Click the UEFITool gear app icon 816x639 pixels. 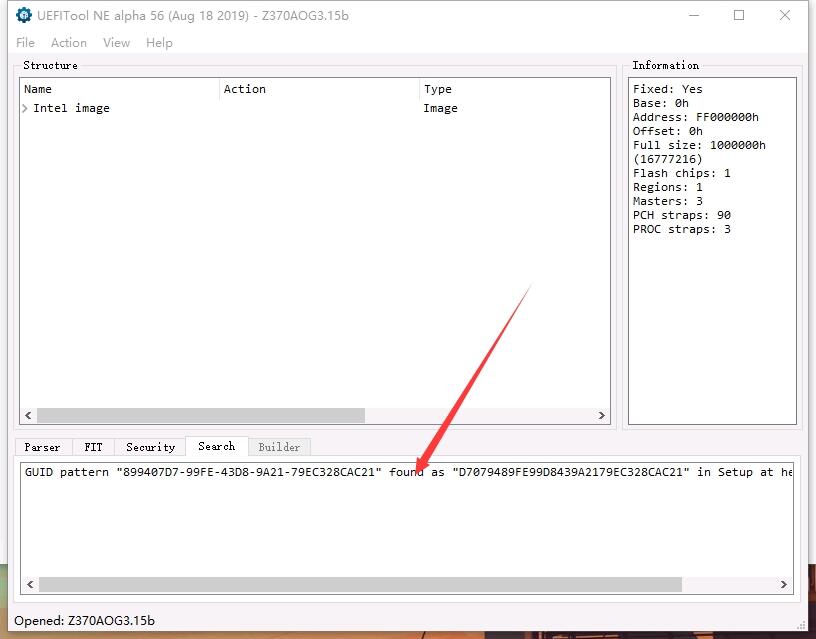point(24,15)
